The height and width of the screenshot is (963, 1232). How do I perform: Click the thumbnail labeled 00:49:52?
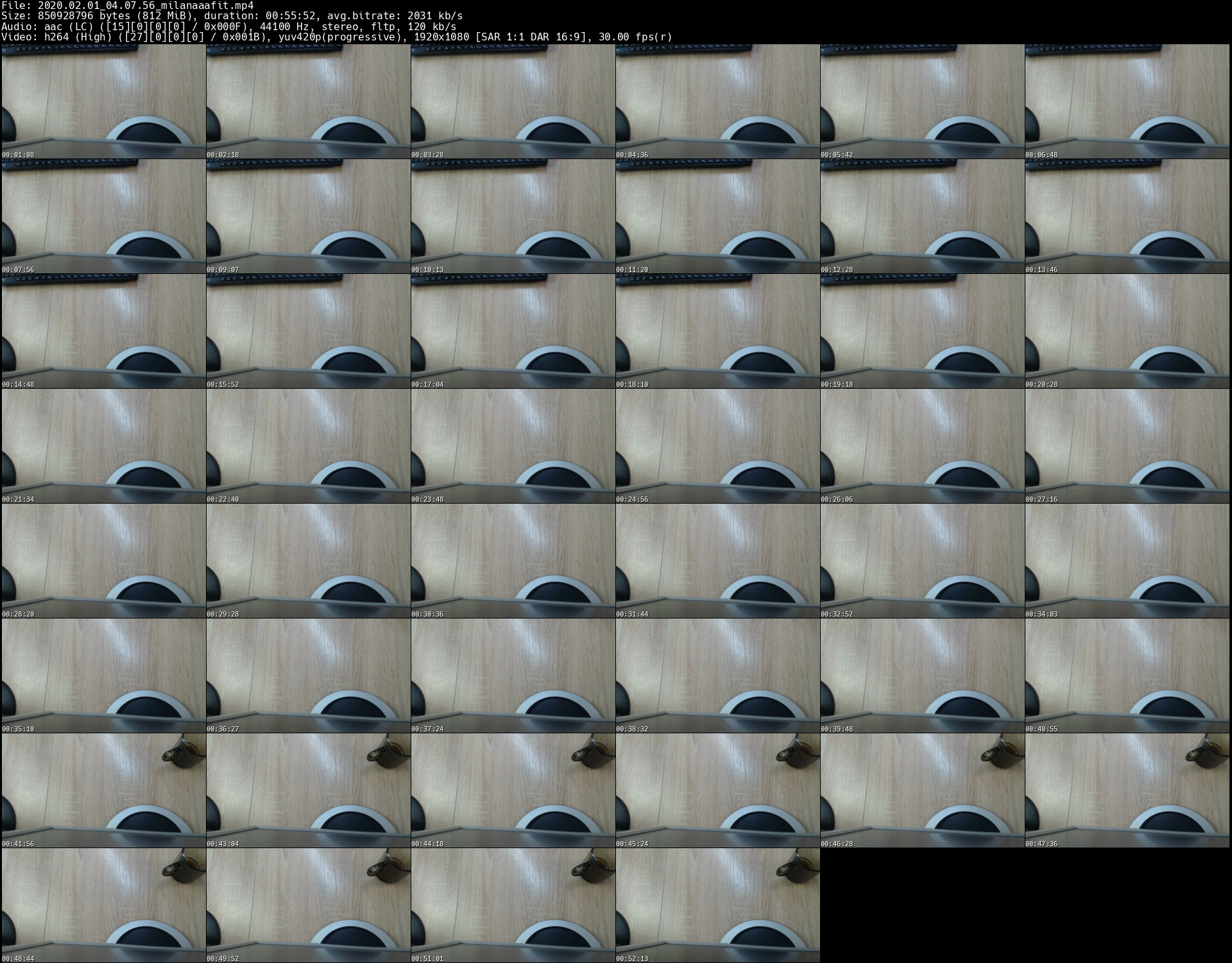[308, 905]
